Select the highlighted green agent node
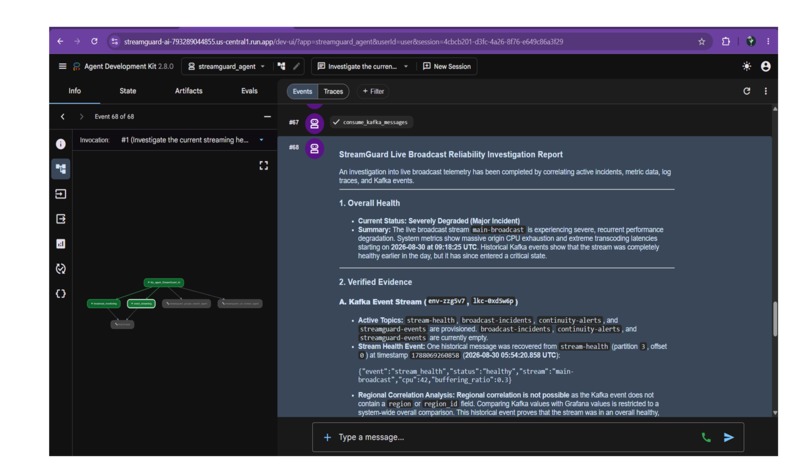This screenshot has height=474, width=806. pyautogui.click(x=141, y=304)
